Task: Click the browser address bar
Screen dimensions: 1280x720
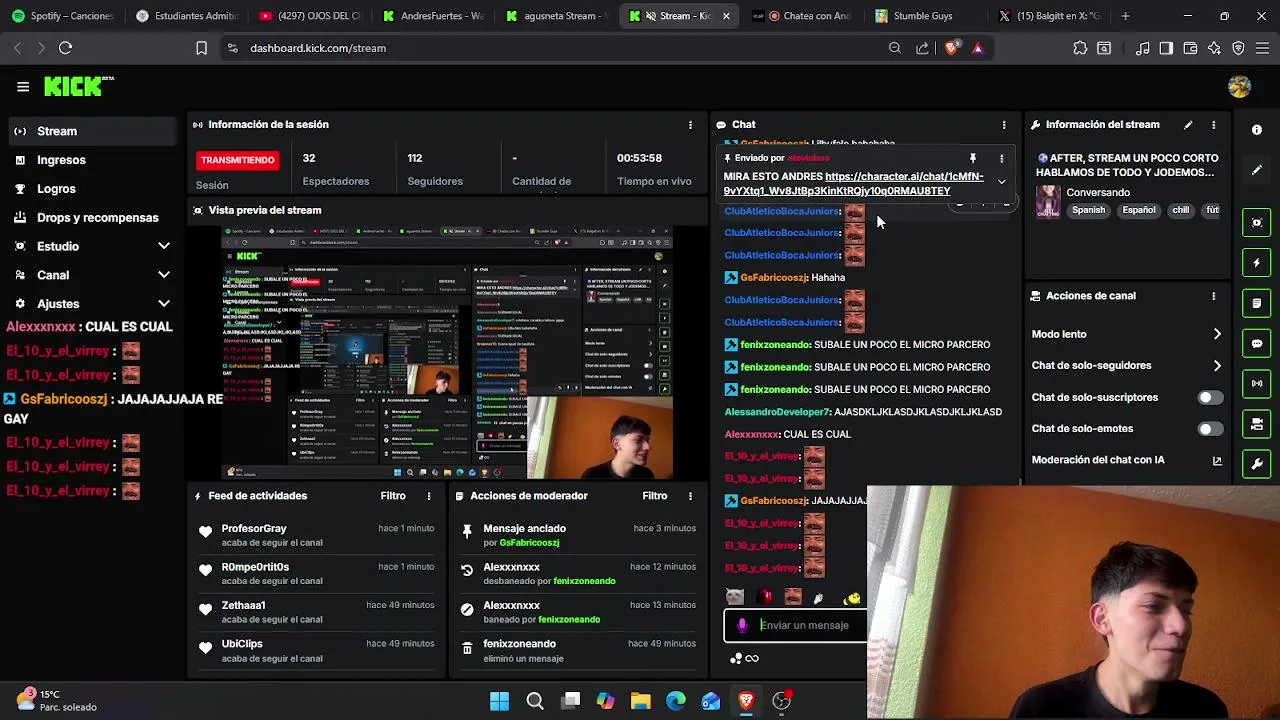Action: coord(560,48)
